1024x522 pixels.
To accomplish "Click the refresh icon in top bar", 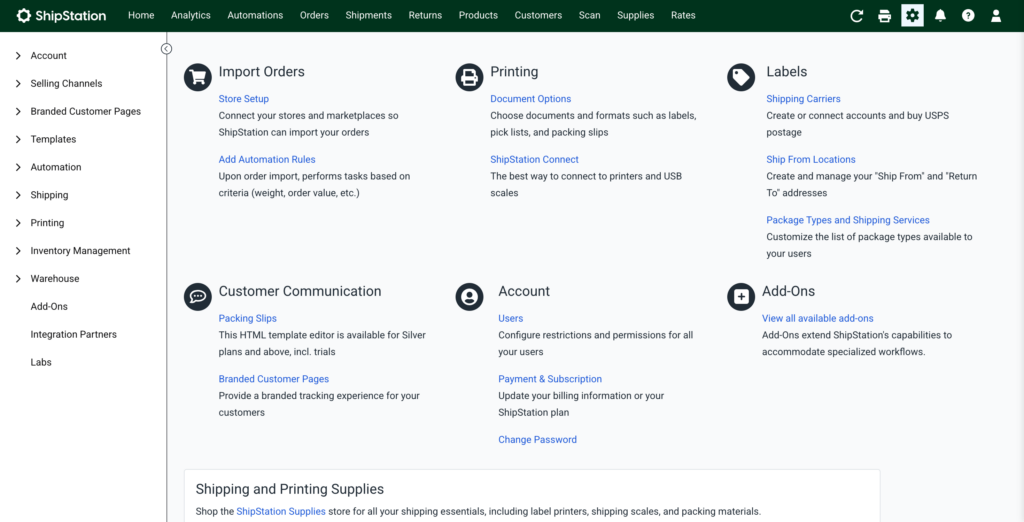I will [857, 16].
